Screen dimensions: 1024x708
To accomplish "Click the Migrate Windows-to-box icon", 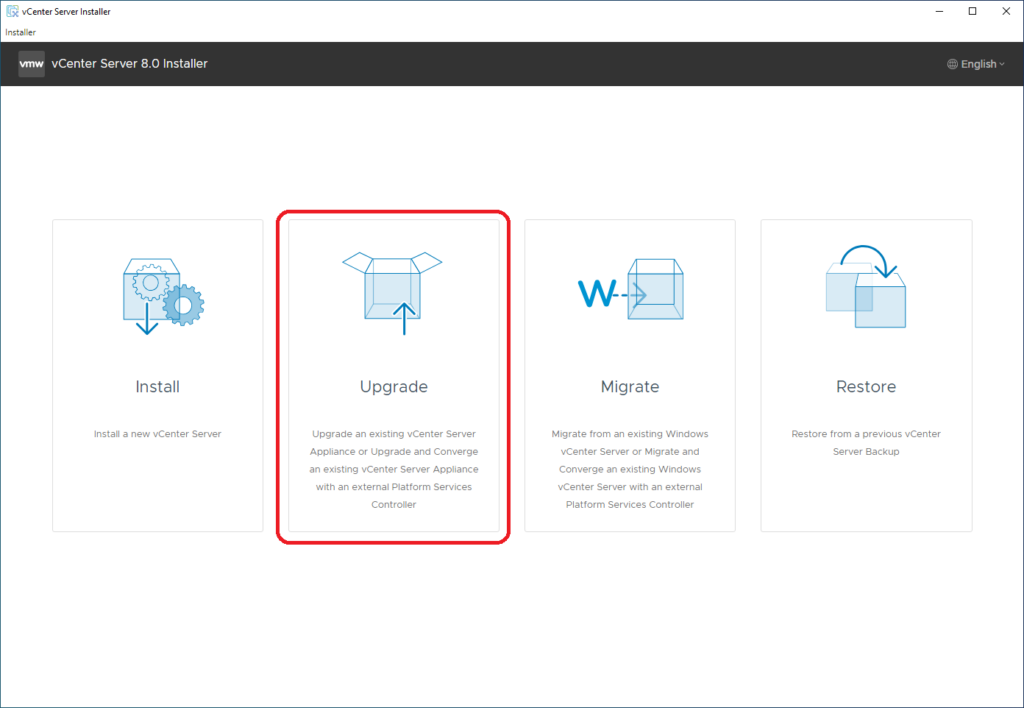I will coord(629,291).
